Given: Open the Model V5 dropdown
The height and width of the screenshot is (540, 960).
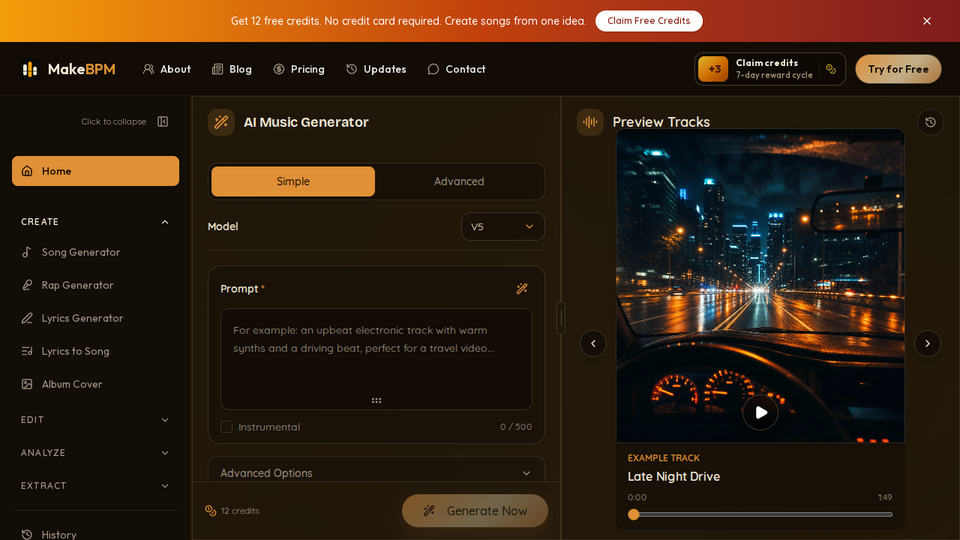Looking at the screenshot, I should tap(503, 227).
